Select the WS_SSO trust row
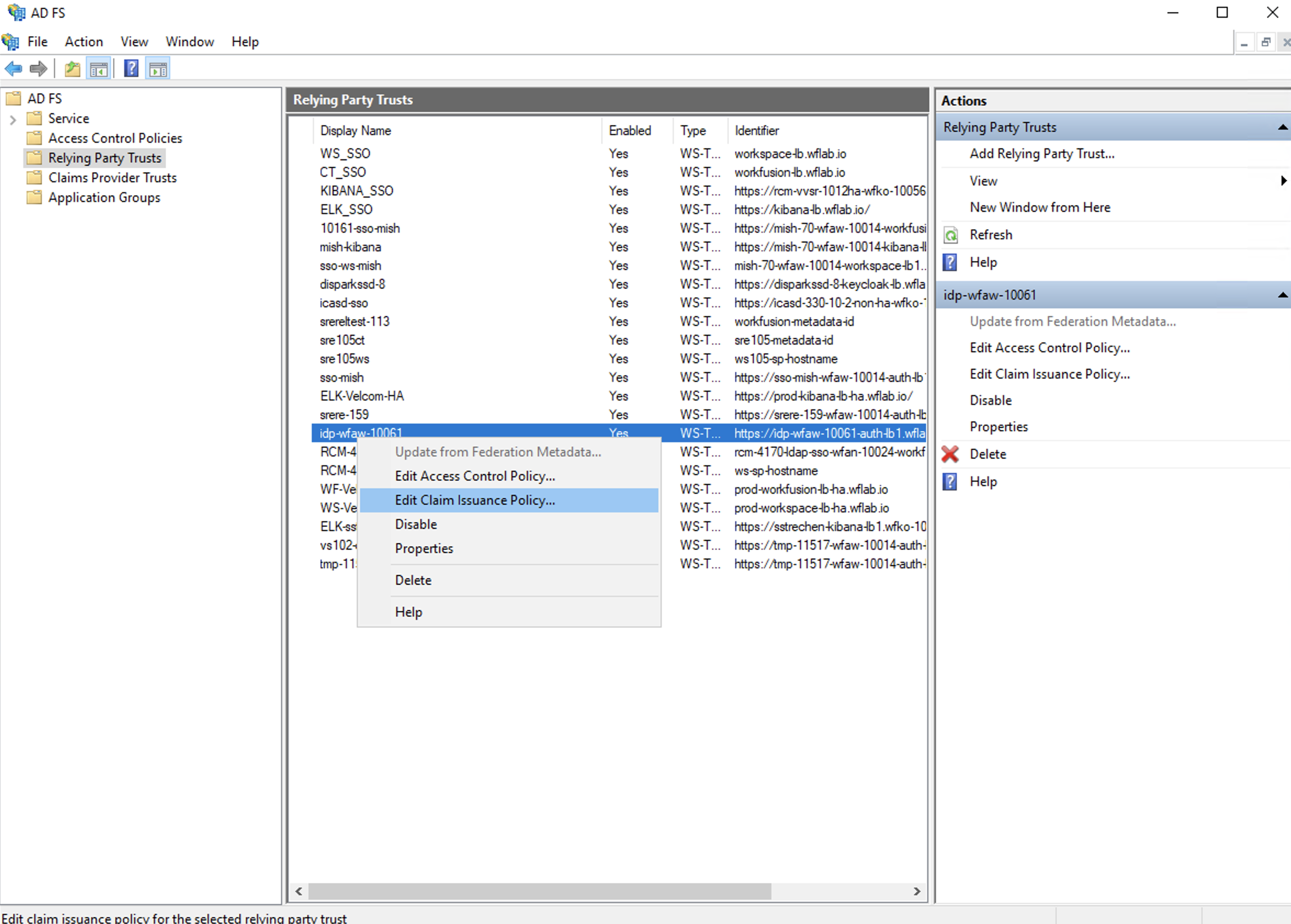The height and width of the screenshot is (924, 1291). pyautogui.click(x=619, y=154)
